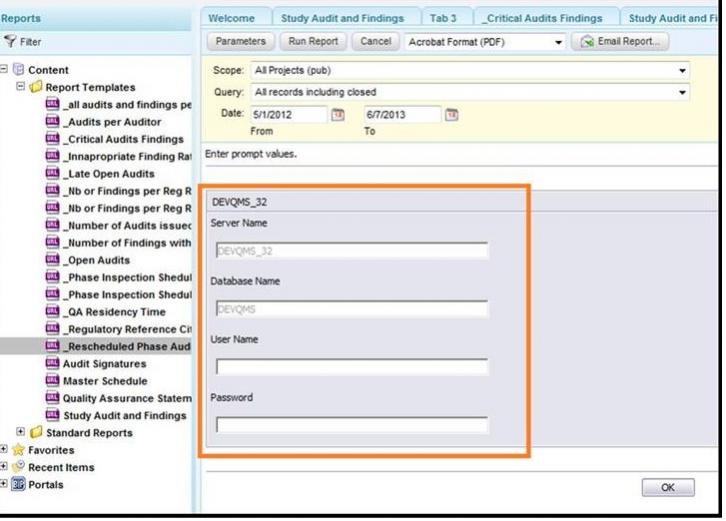Screen dimensions: 726x521
Task: Collapse the Report Templates folder
Action: [20, 86]
